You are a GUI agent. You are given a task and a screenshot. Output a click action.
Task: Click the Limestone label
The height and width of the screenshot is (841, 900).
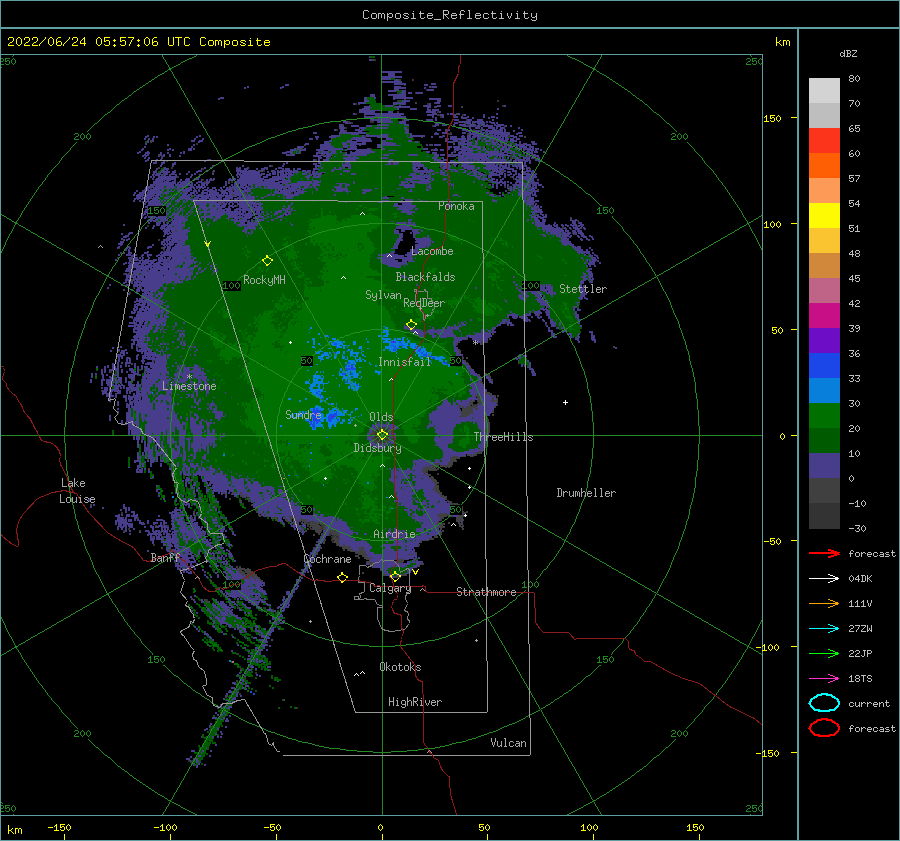click(x=189, y=386)
